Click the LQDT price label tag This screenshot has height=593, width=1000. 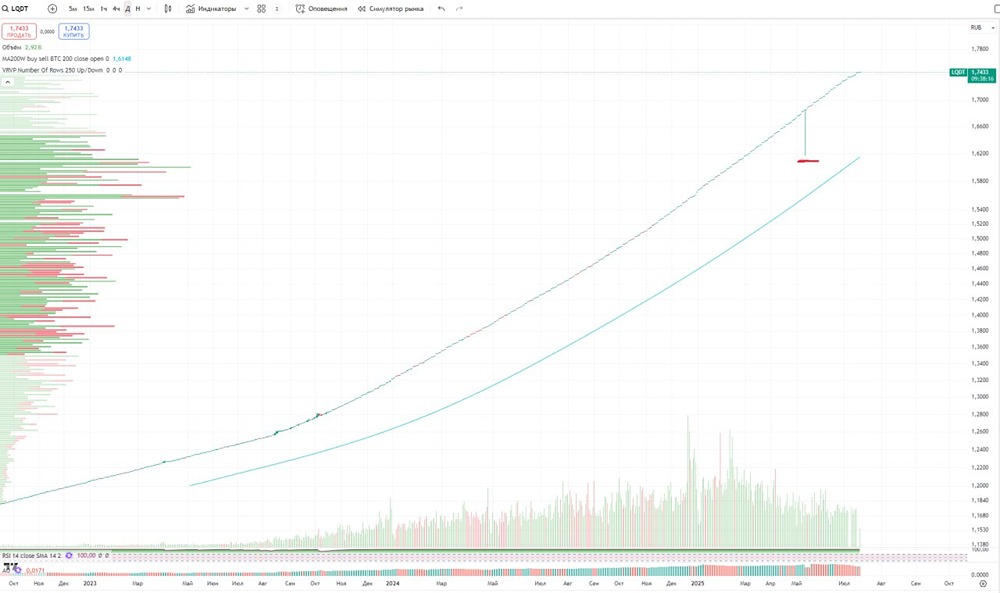pos(959,72)
